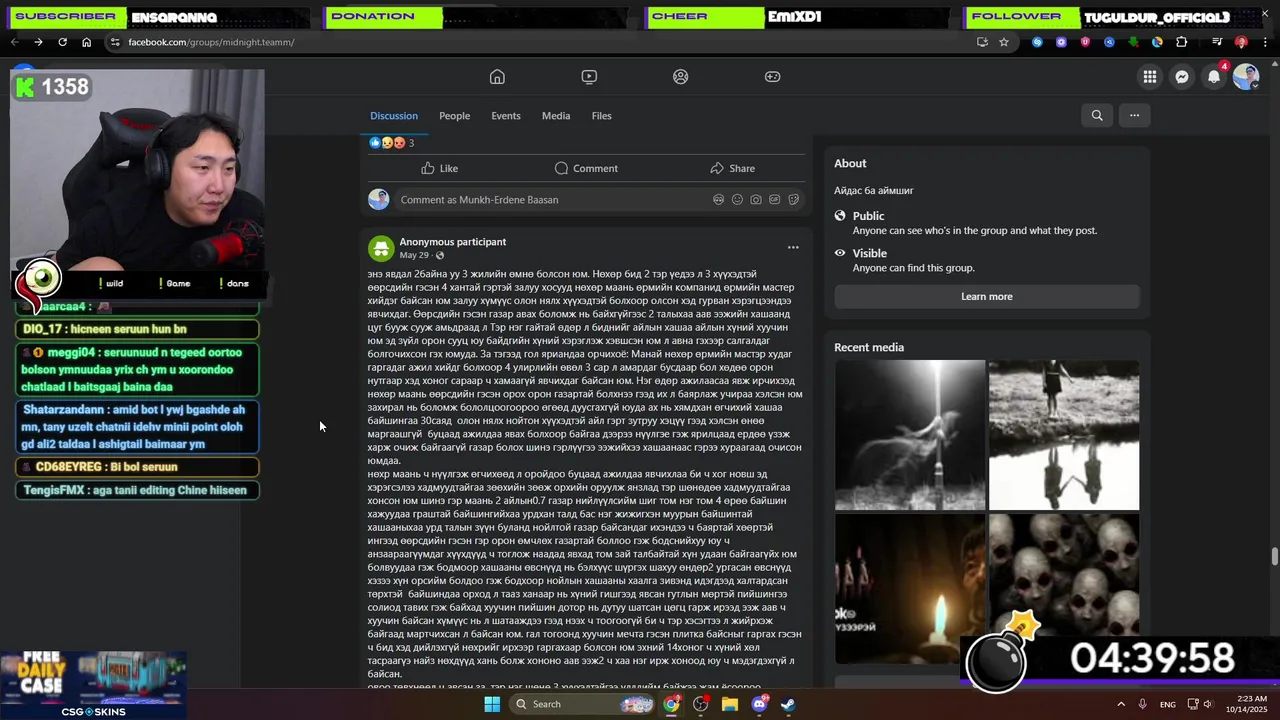Viewport: 1280px width, 720px height.
Task: Click the microphone tray icon
Action: pos(1143,704)
